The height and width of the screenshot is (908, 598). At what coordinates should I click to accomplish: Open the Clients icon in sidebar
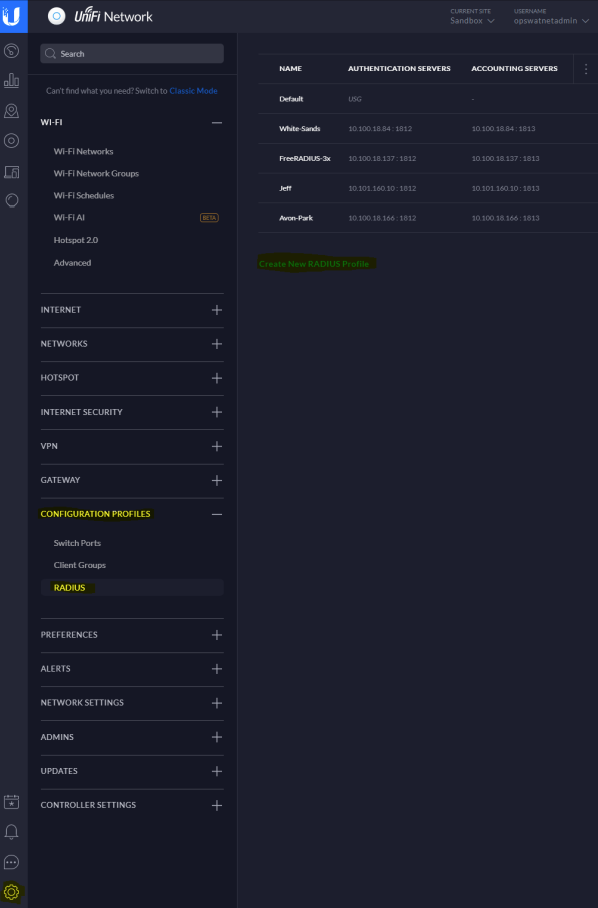pos(12,171)
